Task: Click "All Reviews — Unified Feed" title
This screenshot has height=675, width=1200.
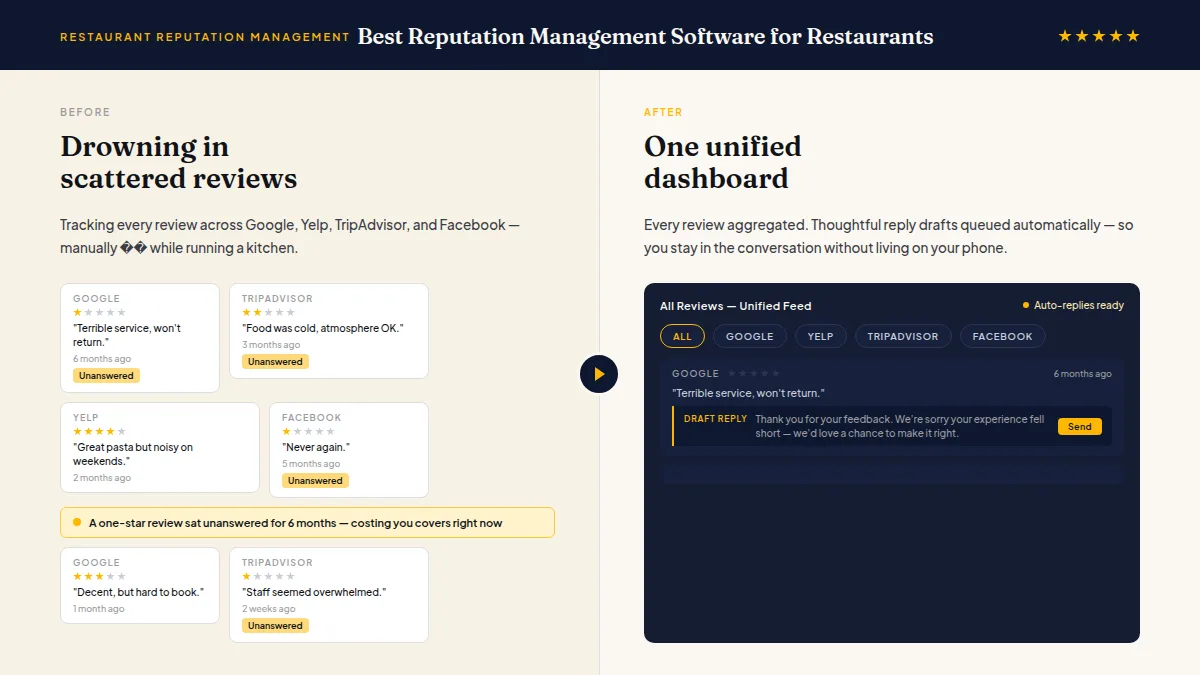Action: tap(736, 306)
